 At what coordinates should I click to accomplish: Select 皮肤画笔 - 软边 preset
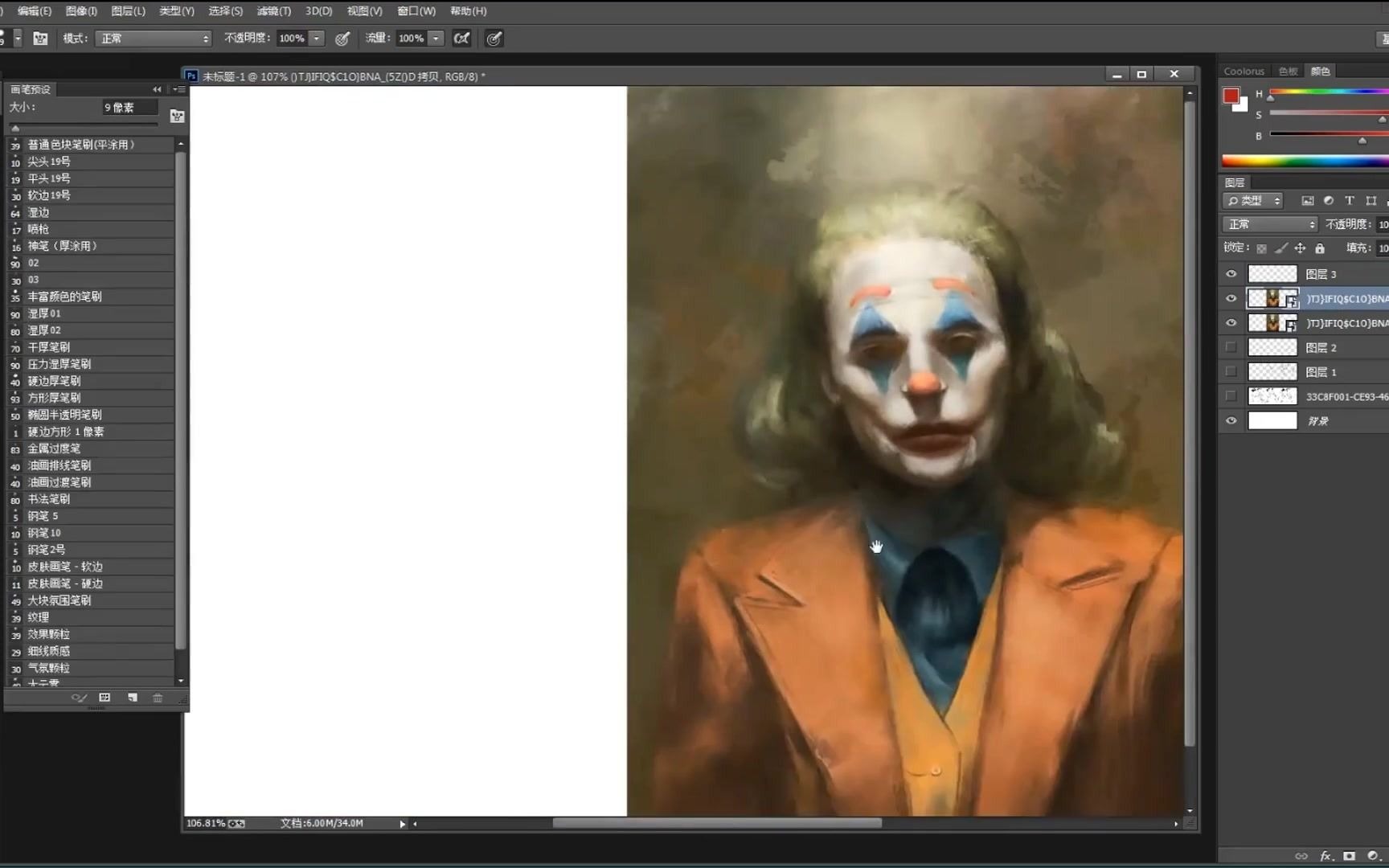[x=91, y=567]
